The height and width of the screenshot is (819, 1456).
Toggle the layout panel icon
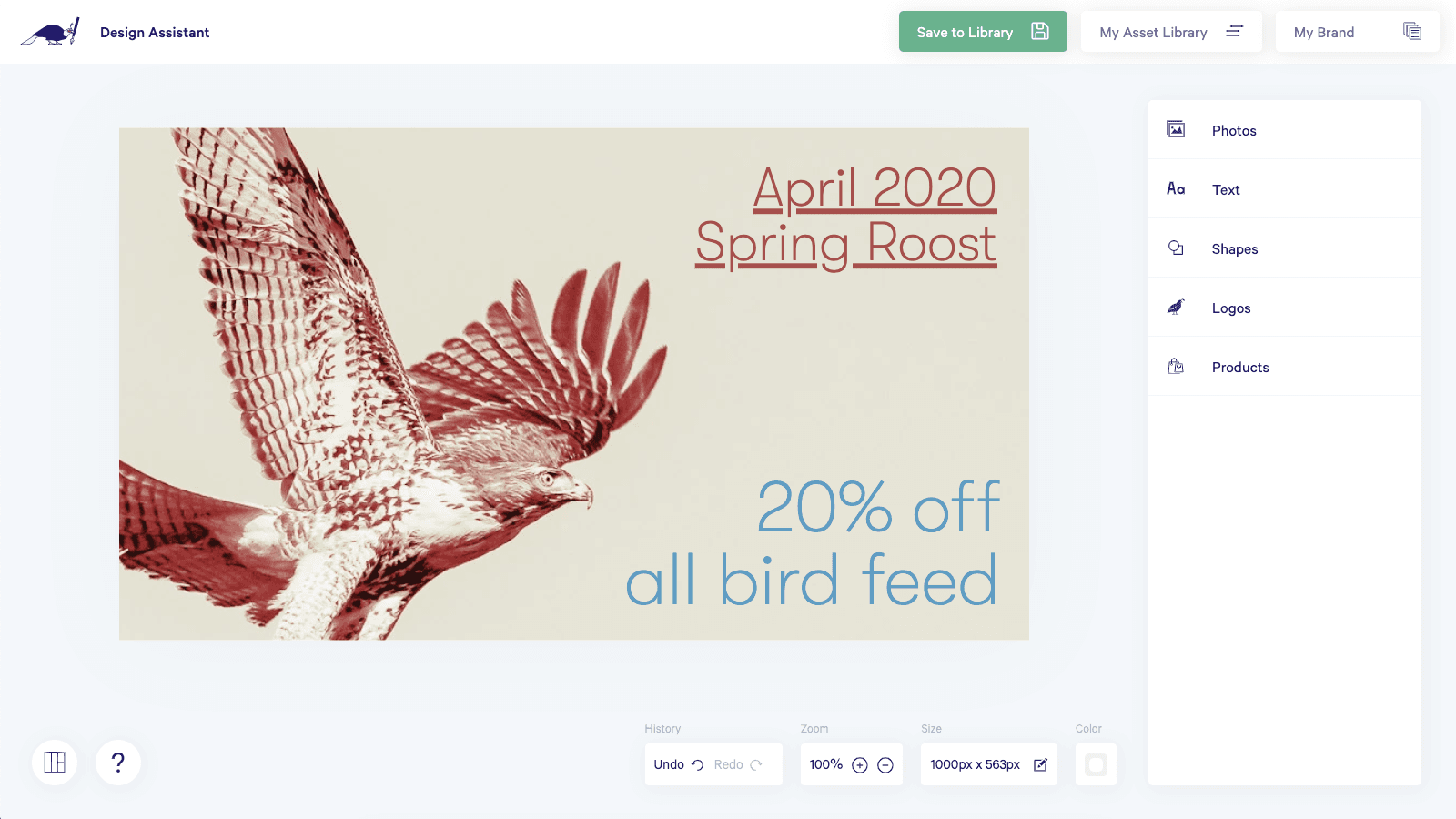55,763
